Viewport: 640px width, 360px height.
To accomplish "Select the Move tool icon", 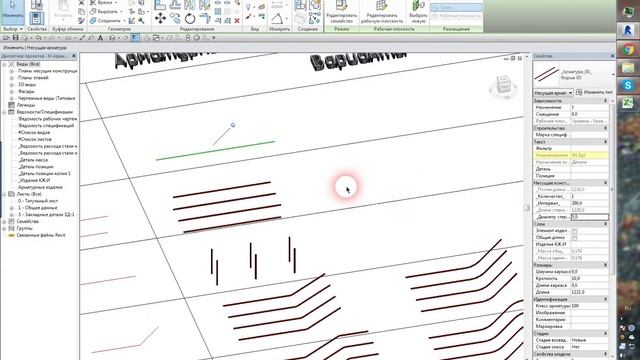I will tap(160, 18).
